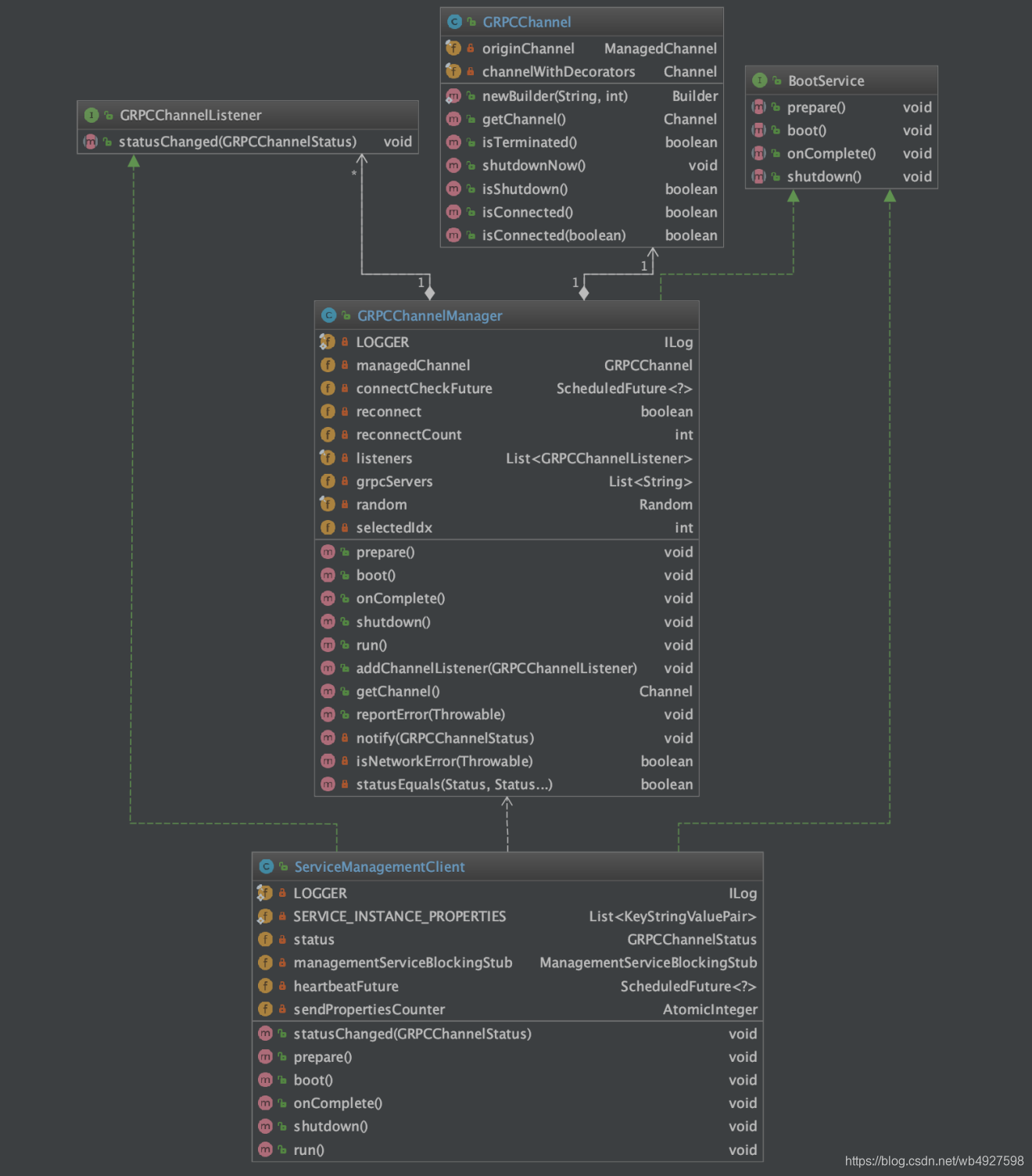Select isConnected() method without parameters

(x=582, y=212)
